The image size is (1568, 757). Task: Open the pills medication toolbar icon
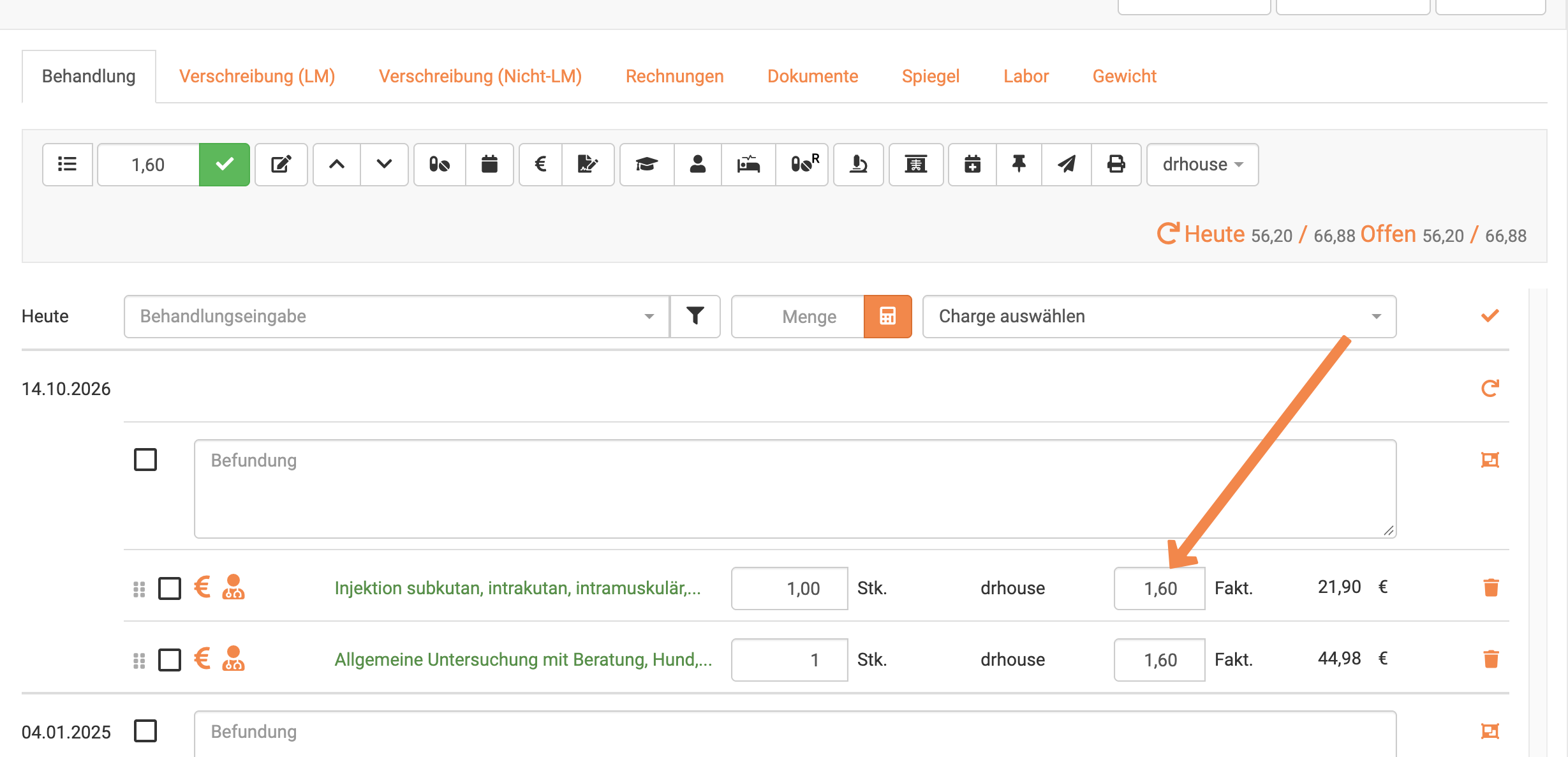(x=440, y=165)
